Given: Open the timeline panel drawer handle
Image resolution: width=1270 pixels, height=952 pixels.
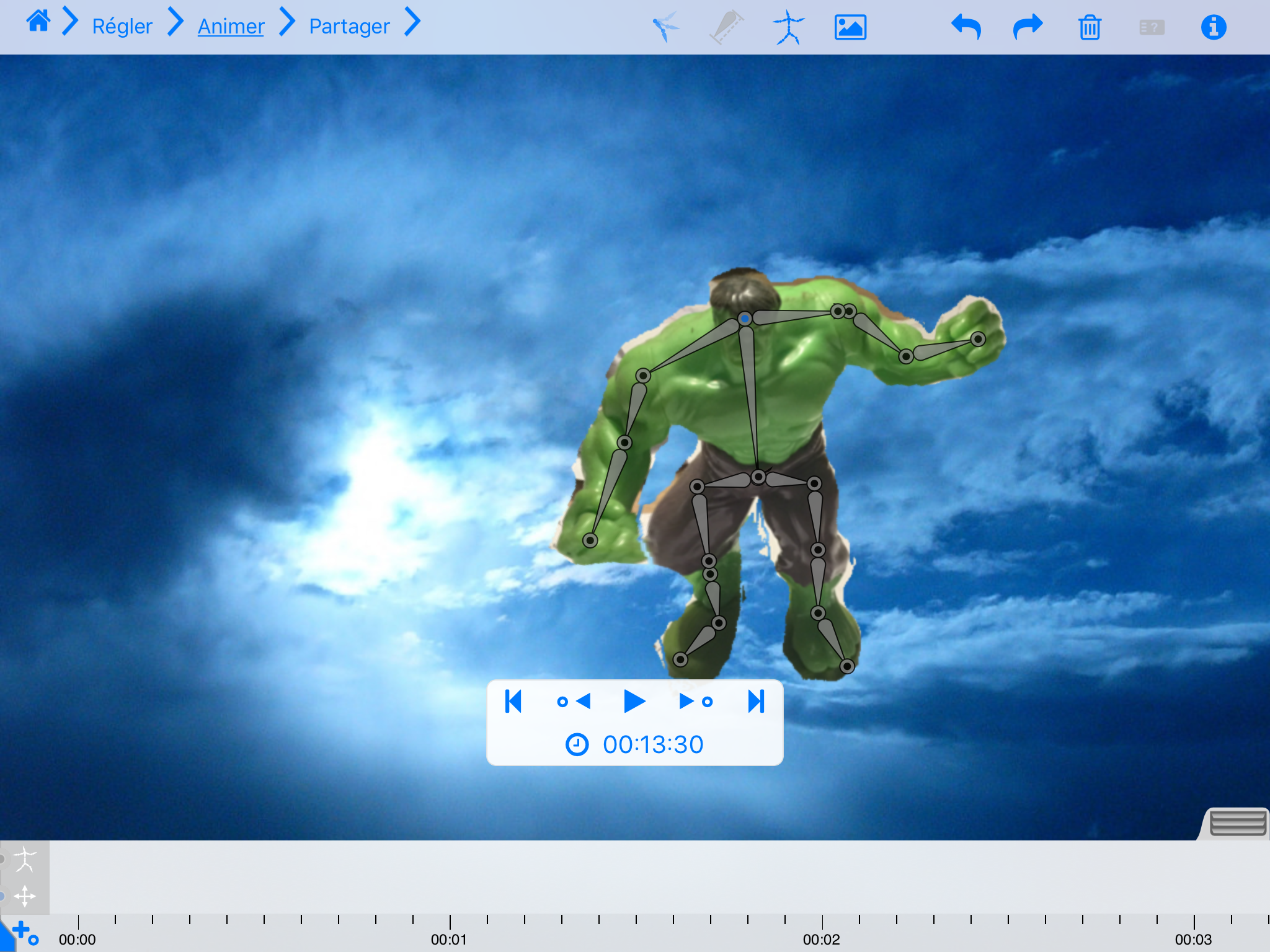Looking at the screenshot, I should [x=1238, y=823].
